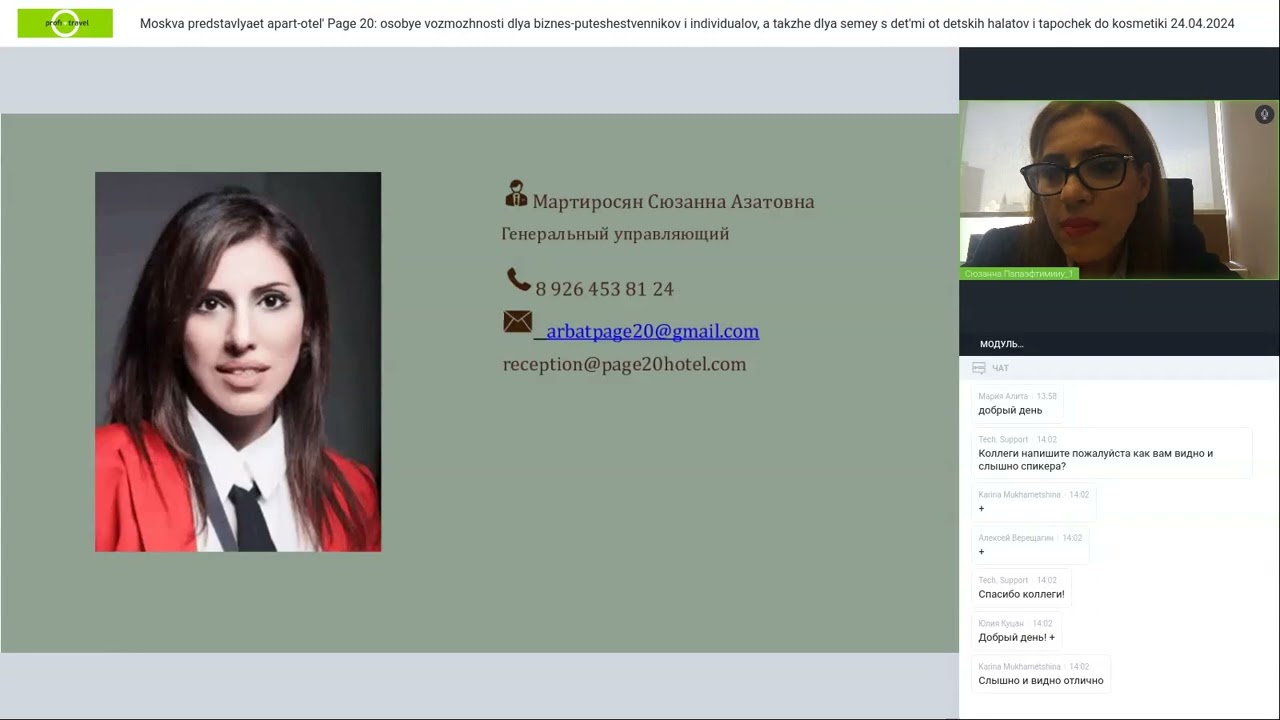1280x720 pixels.
Task: Click the speaker name label on the webcam
Action: coord(1019,274)
